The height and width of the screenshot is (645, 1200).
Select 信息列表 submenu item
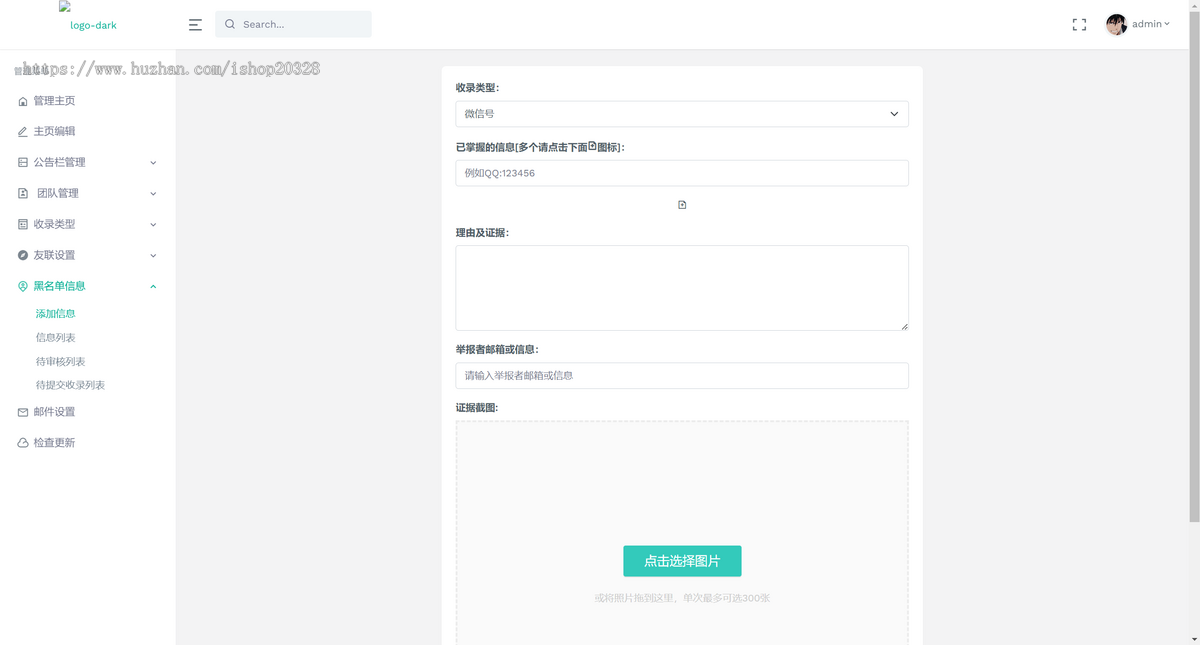56,338
